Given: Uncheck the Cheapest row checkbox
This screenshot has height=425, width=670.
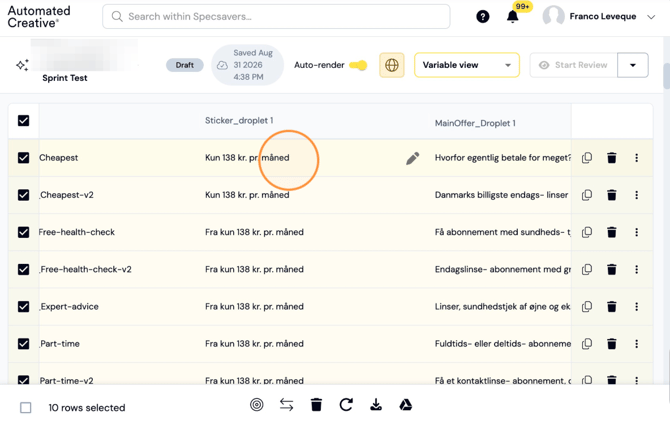Looking at the screenshot, I should (x=24, y=158).
